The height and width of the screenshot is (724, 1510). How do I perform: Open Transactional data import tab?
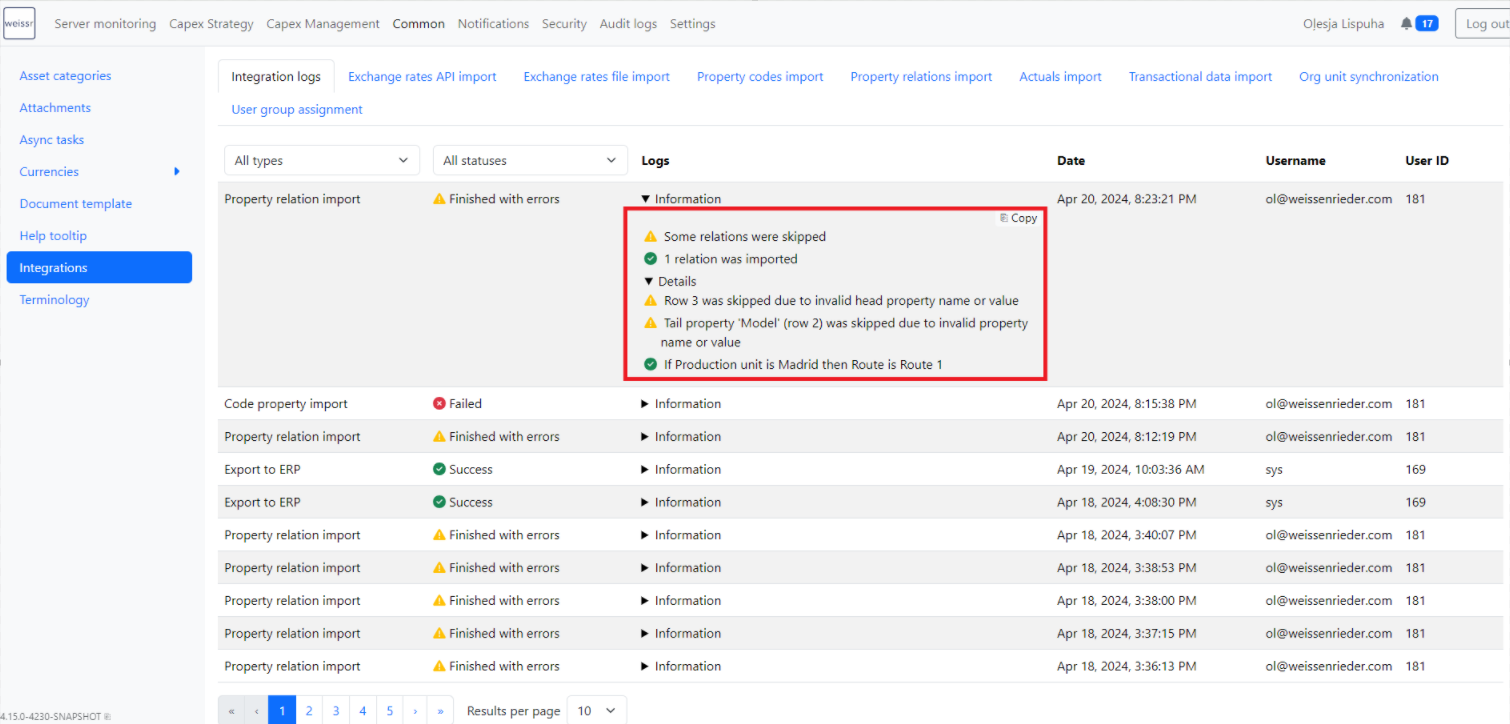[x=1200, y=77]
